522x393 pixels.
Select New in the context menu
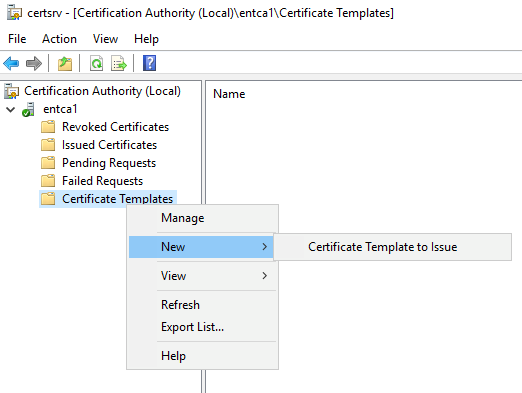coord(201,247)
